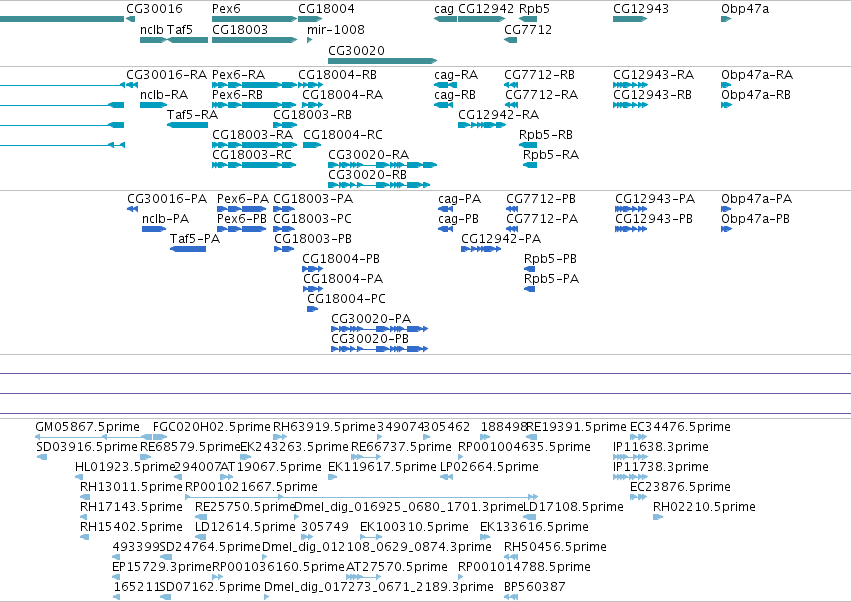Select the "Pex6" gene label
This screenshot has width=851, height=602.
click(226, 9)
